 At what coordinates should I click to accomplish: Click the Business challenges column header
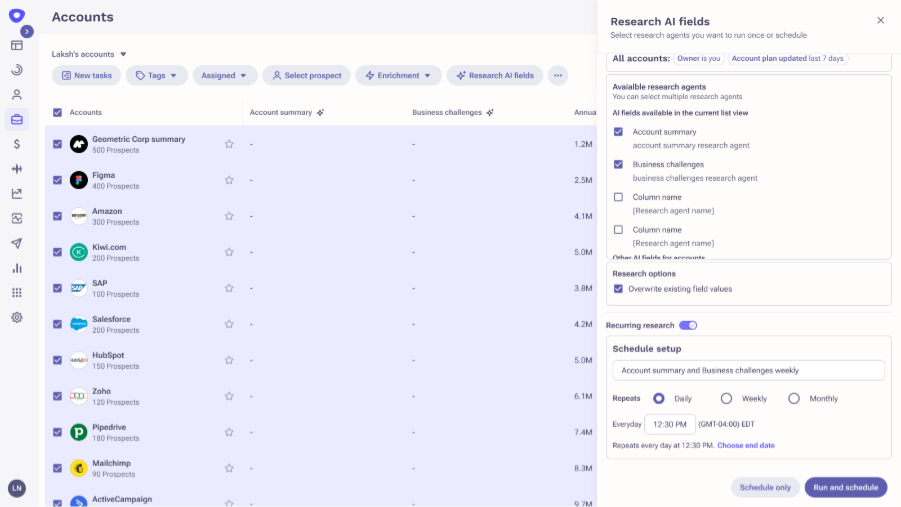point(446,113)
